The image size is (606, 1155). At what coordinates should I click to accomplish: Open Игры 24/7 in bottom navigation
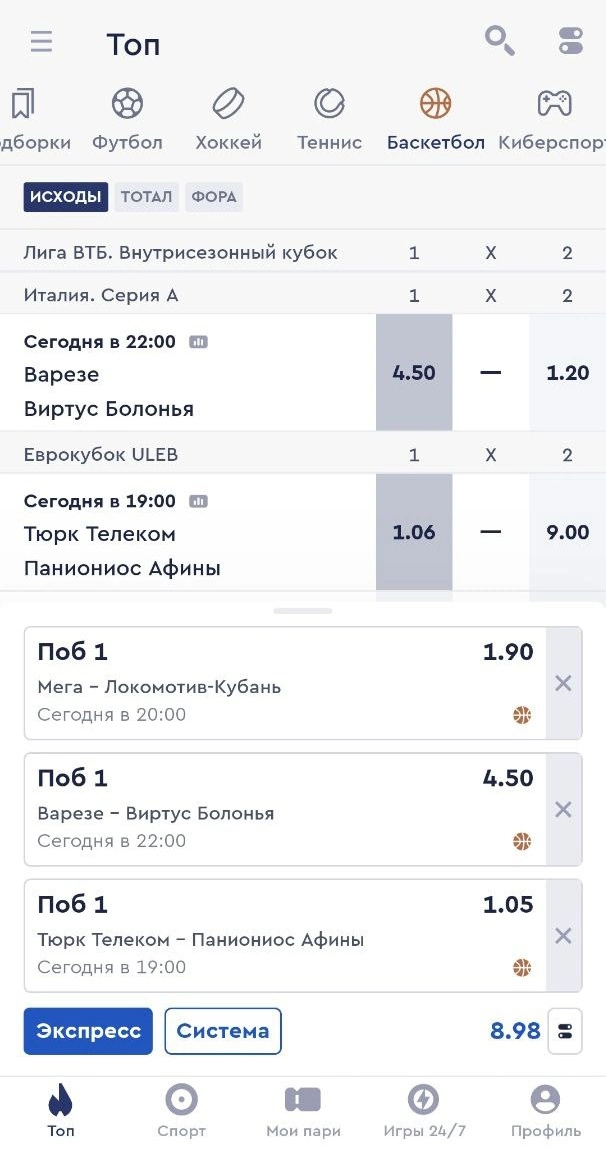(x=424, y=1112)
